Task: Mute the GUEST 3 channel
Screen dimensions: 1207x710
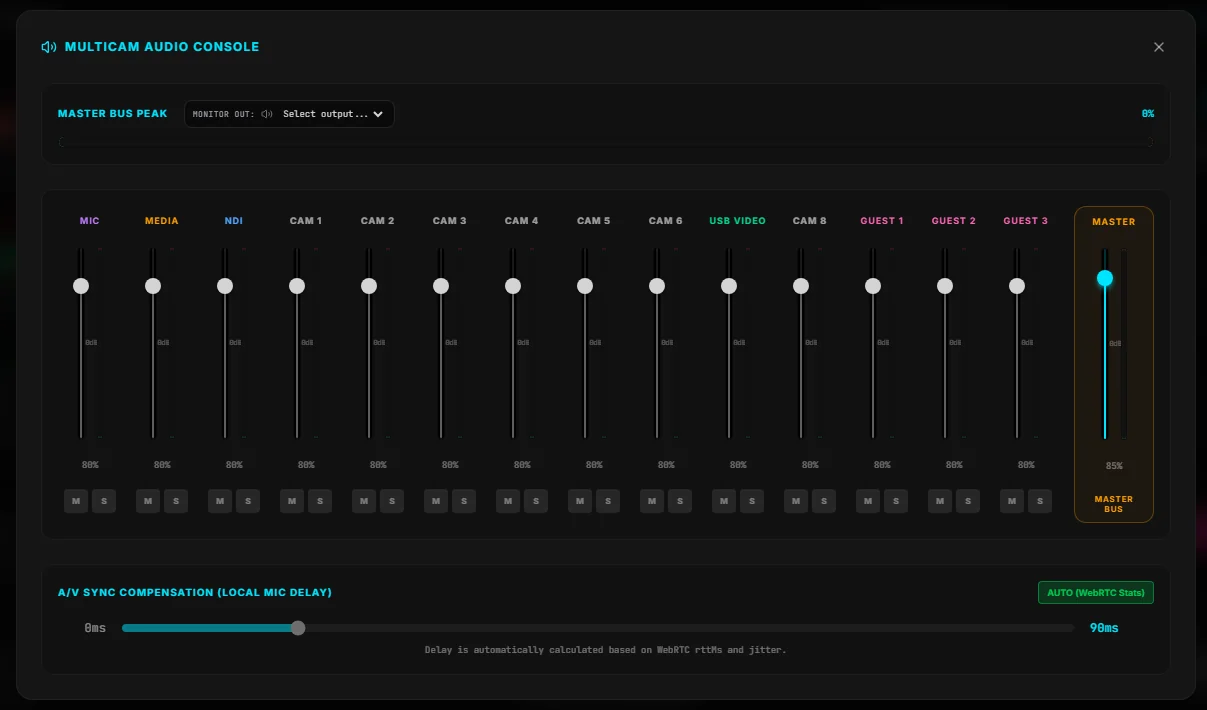Action: [1012, 501]
